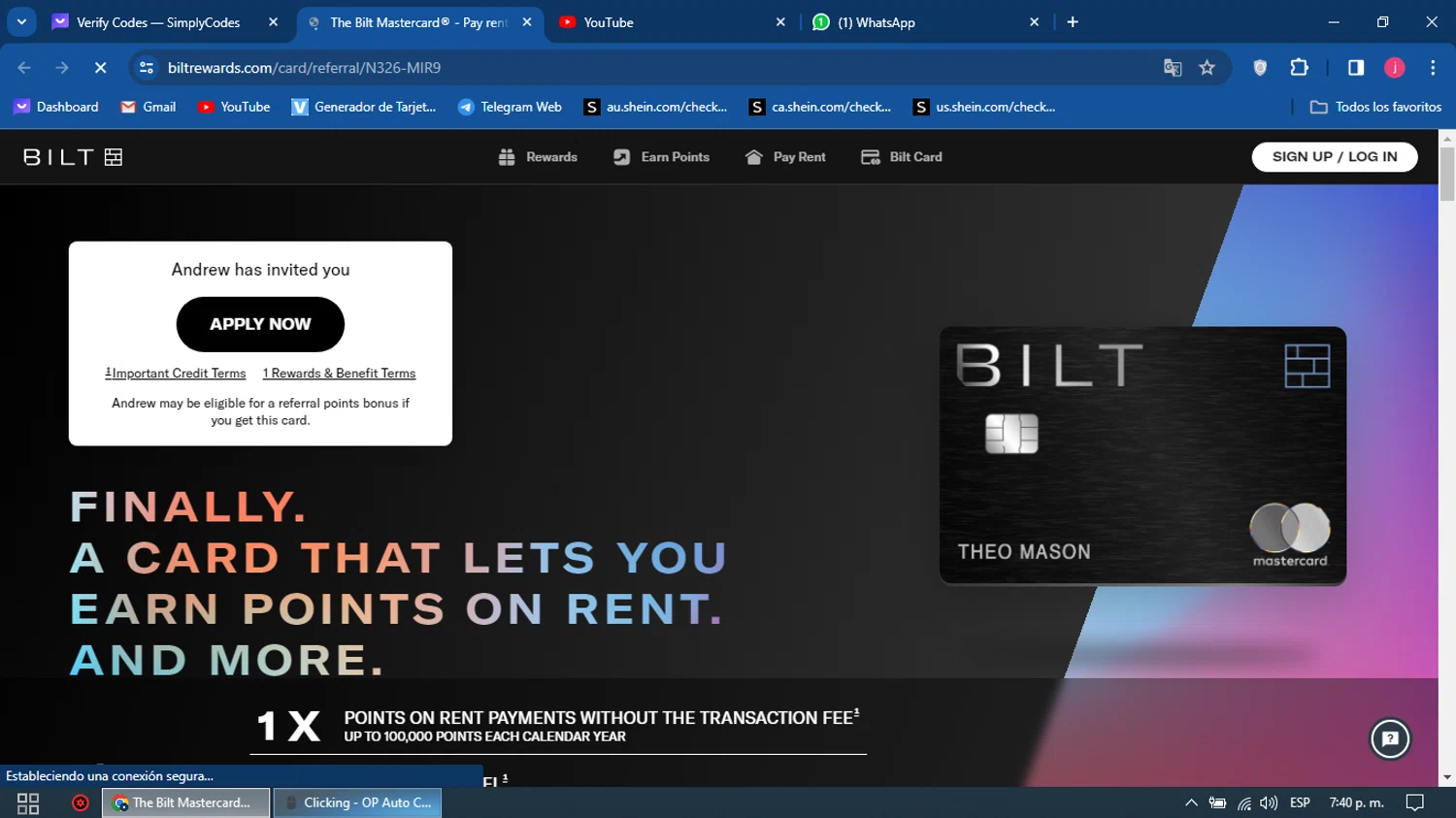1456x818 pixels.
Task: Close the YouTube browser tab
Action: 780,22
